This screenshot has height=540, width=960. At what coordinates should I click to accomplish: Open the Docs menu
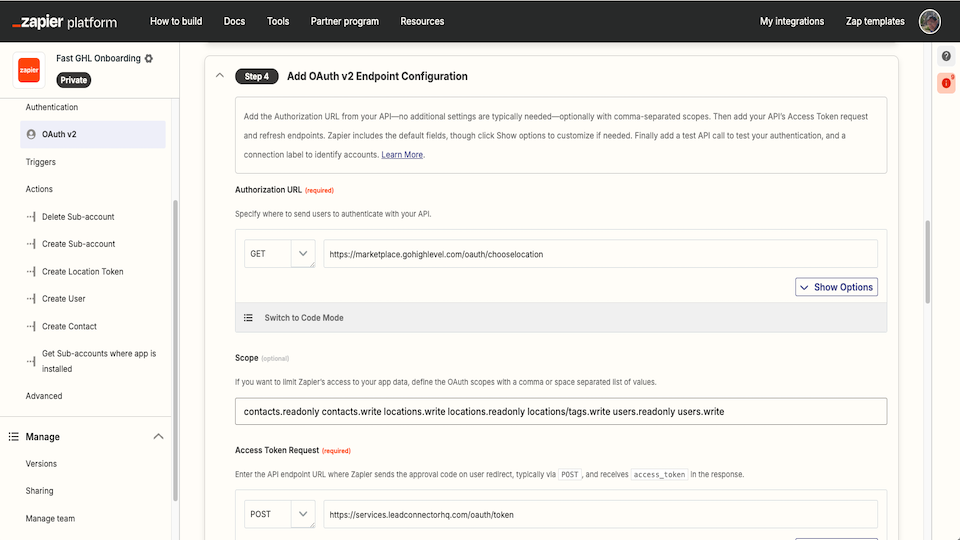234,21
